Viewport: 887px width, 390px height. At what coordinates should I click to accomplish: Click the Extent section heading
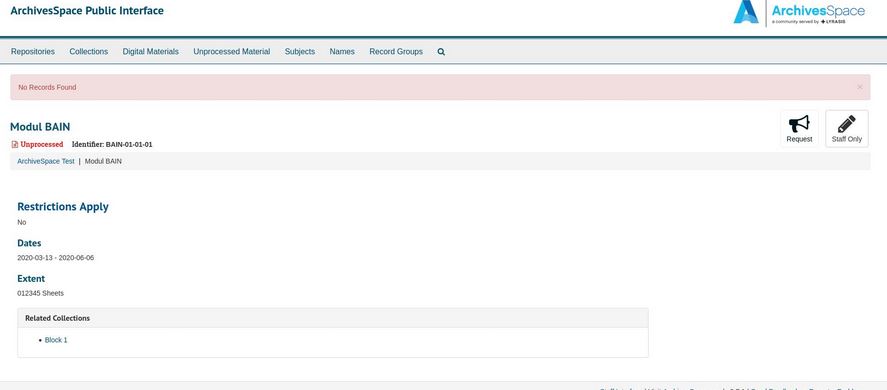tap(31, 278)
